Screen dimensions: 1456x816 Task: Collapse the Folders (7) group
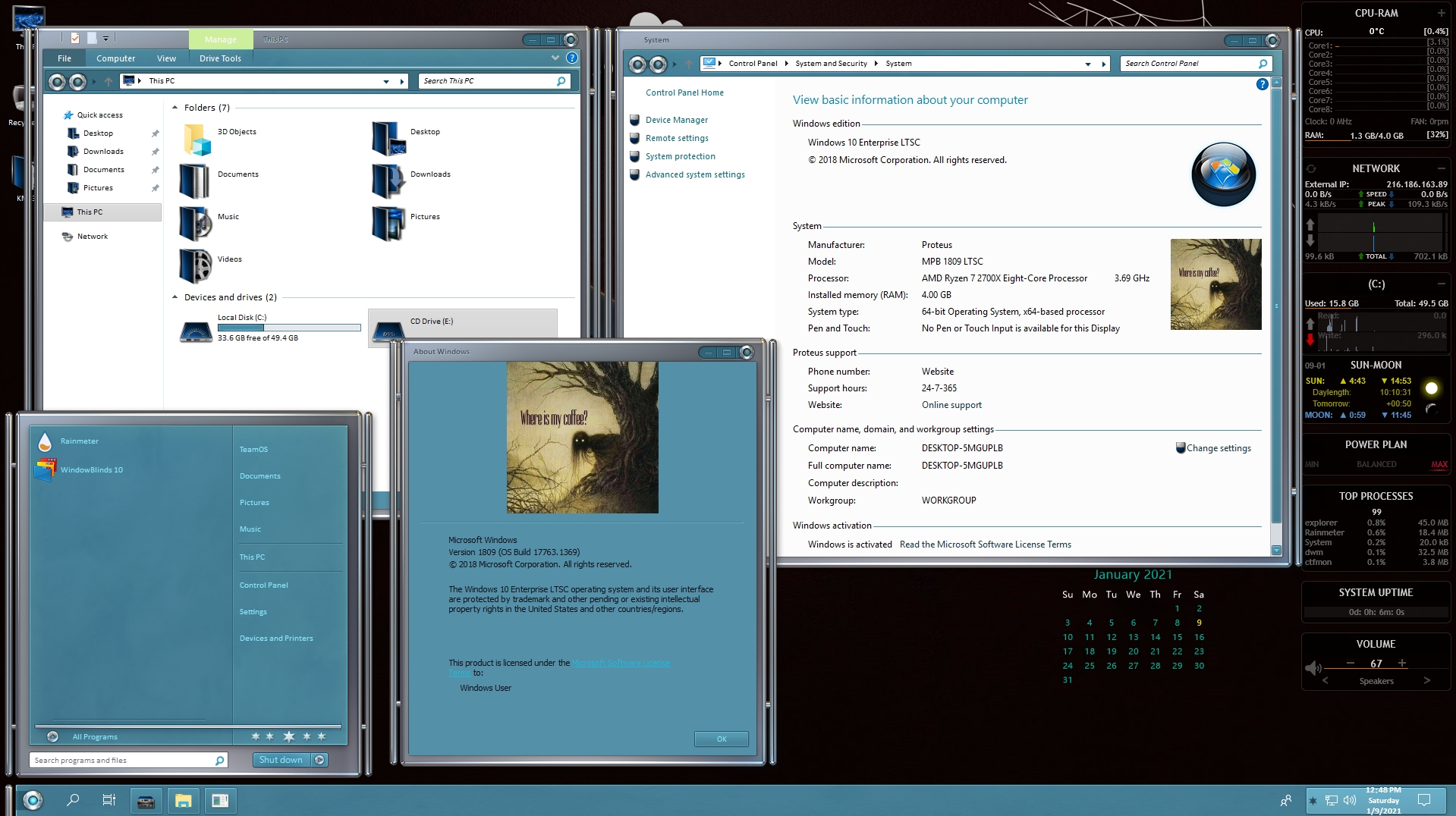click(x=175, y=108)
